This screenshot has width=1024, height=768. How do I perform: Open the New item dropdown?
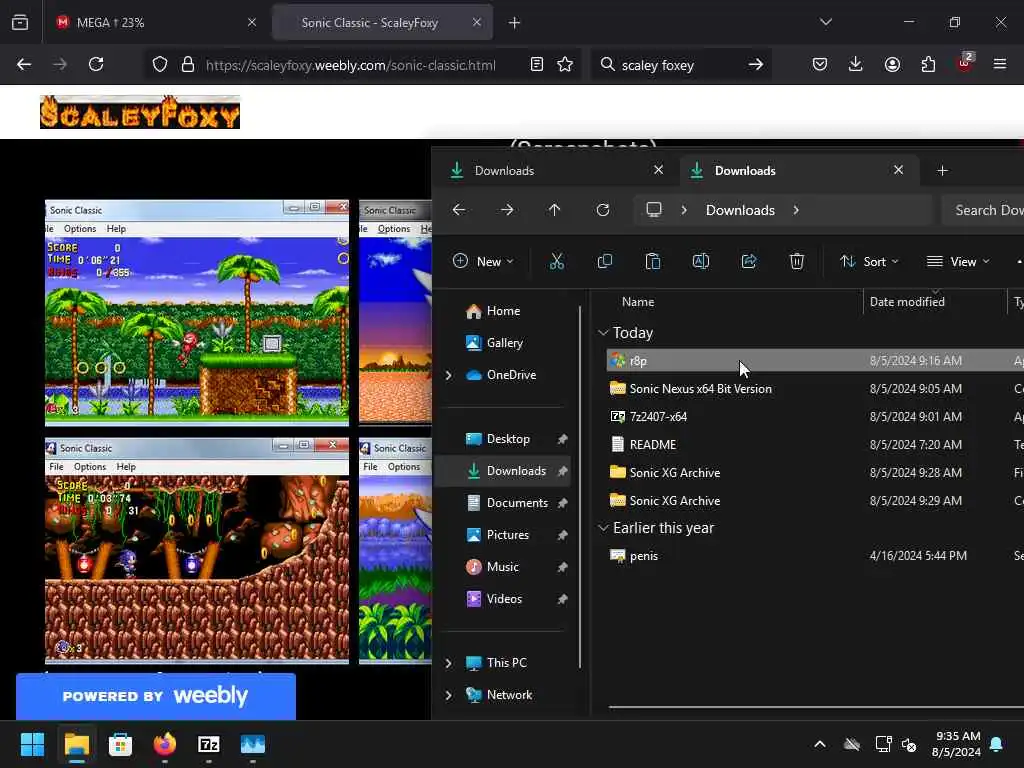click(x=483, y=261)
